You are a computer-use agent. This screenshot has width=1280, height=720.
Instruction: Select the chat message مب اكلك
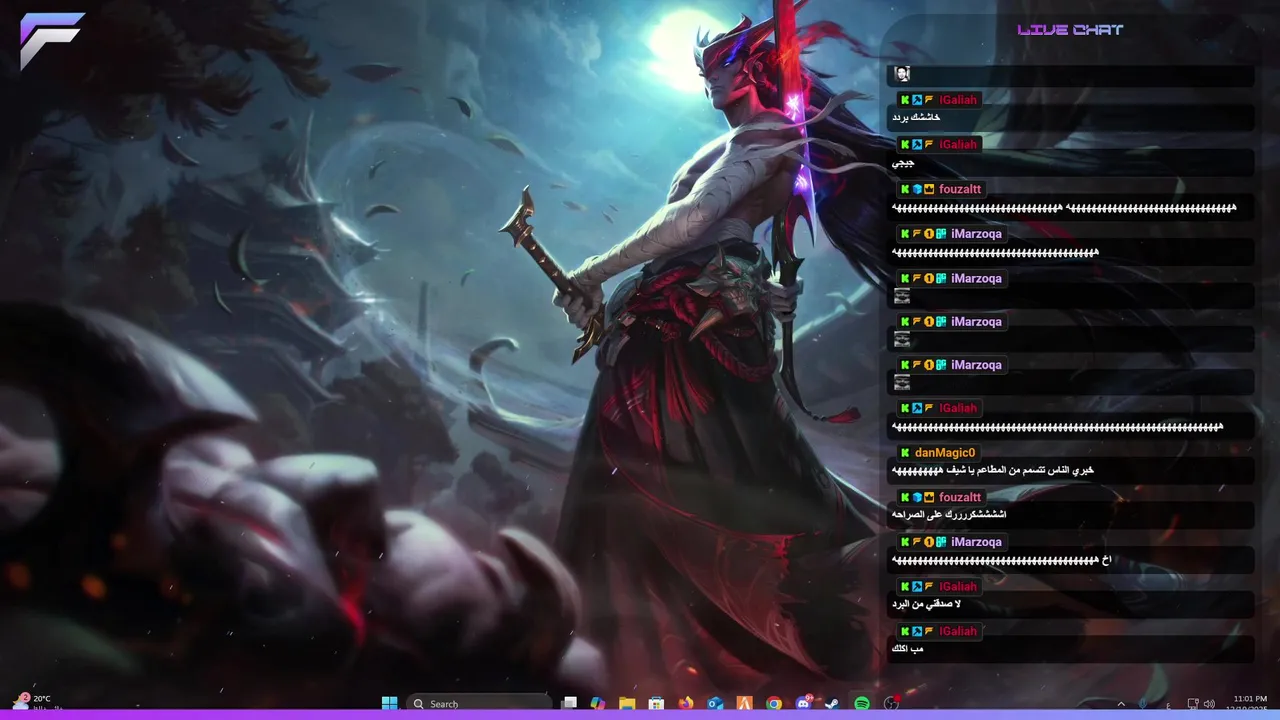tap(907, 649)
